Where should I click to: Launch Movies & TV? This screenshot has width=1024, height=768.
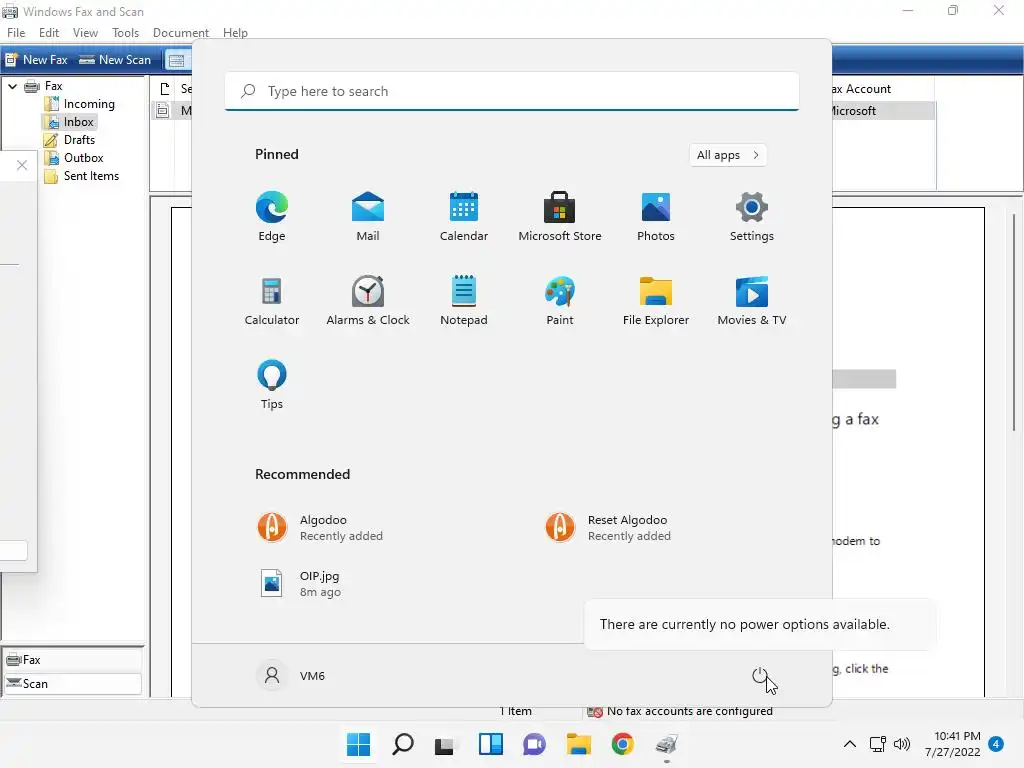752,300
